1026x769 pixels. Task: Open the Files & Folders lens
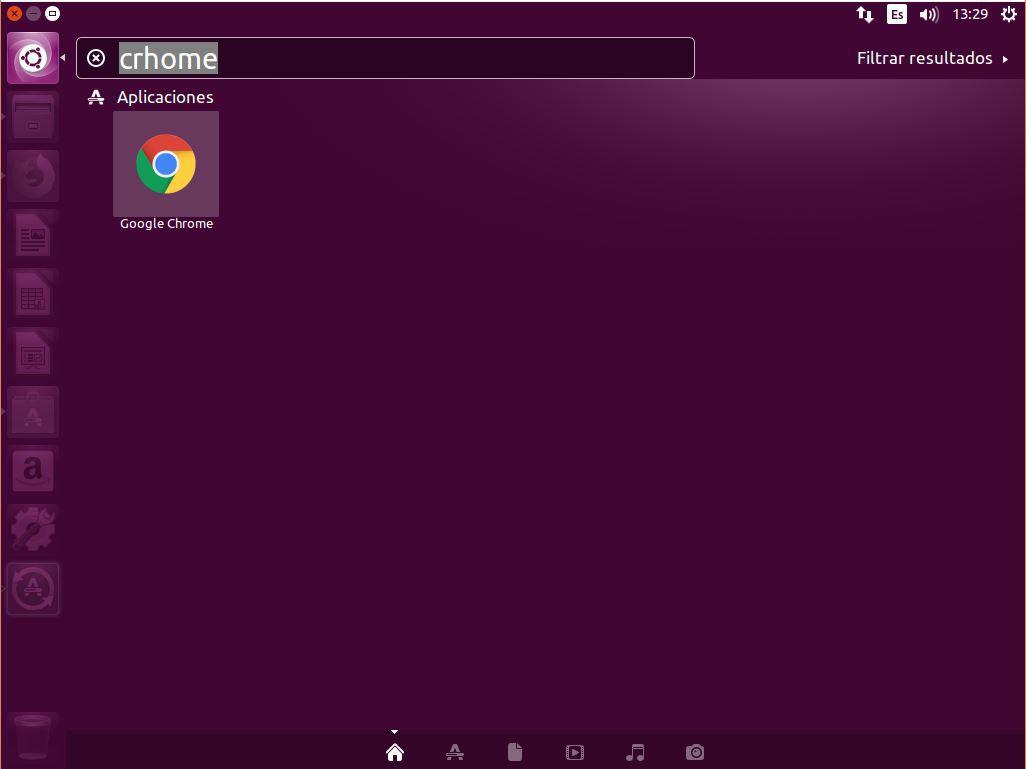(515, 752)
